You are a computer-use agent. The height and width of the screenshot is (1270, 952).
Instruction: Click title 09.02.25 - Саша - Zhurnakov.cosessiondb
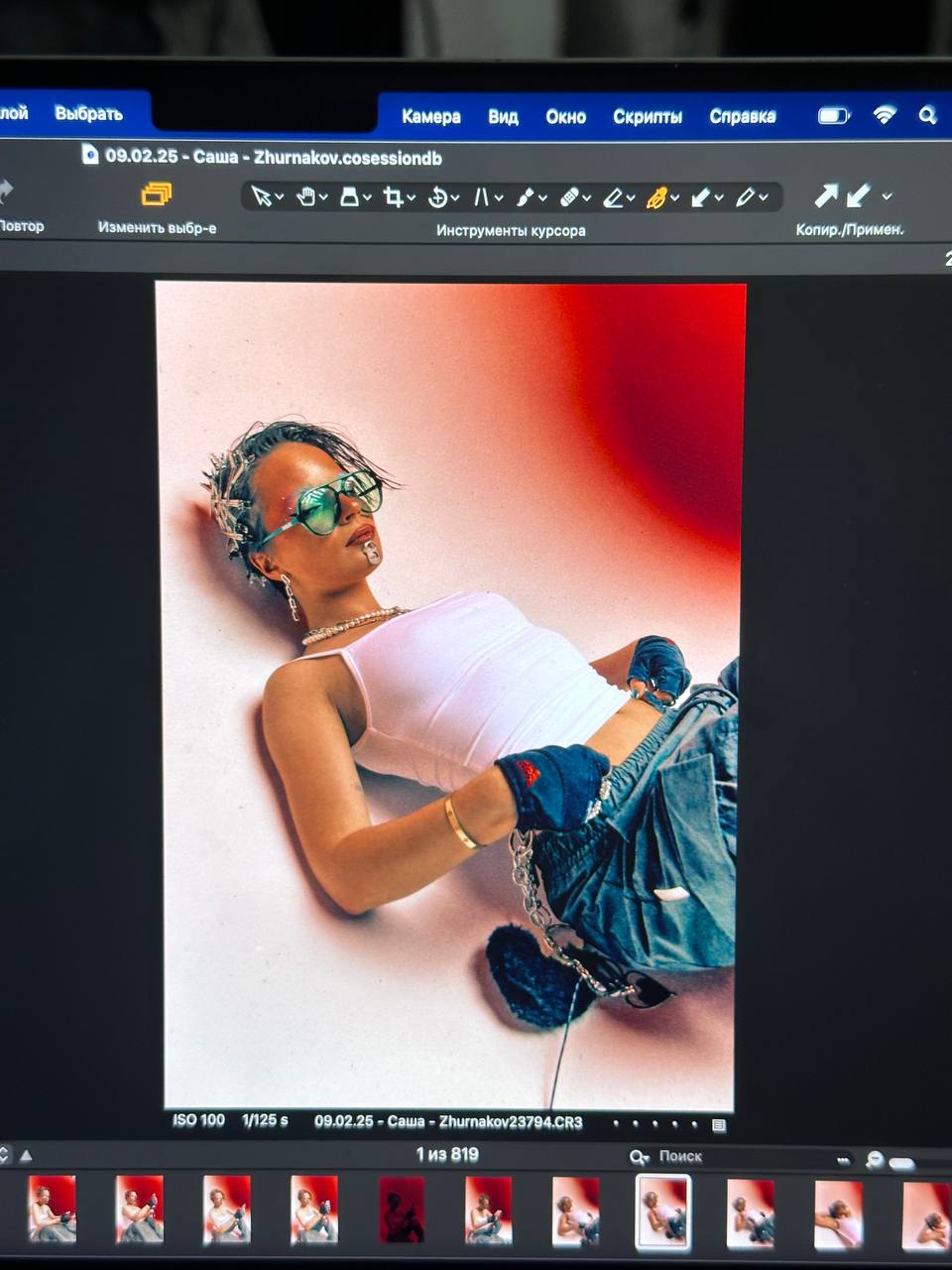pos(274,157)
